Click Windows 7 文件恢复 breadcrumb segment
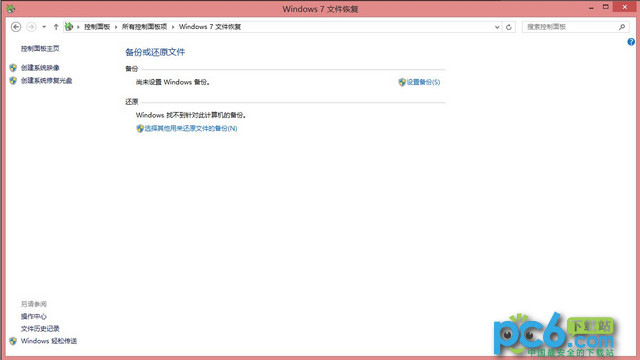Image resolution: width=640 pixels, height=360 pixels. tap(210, 27)
